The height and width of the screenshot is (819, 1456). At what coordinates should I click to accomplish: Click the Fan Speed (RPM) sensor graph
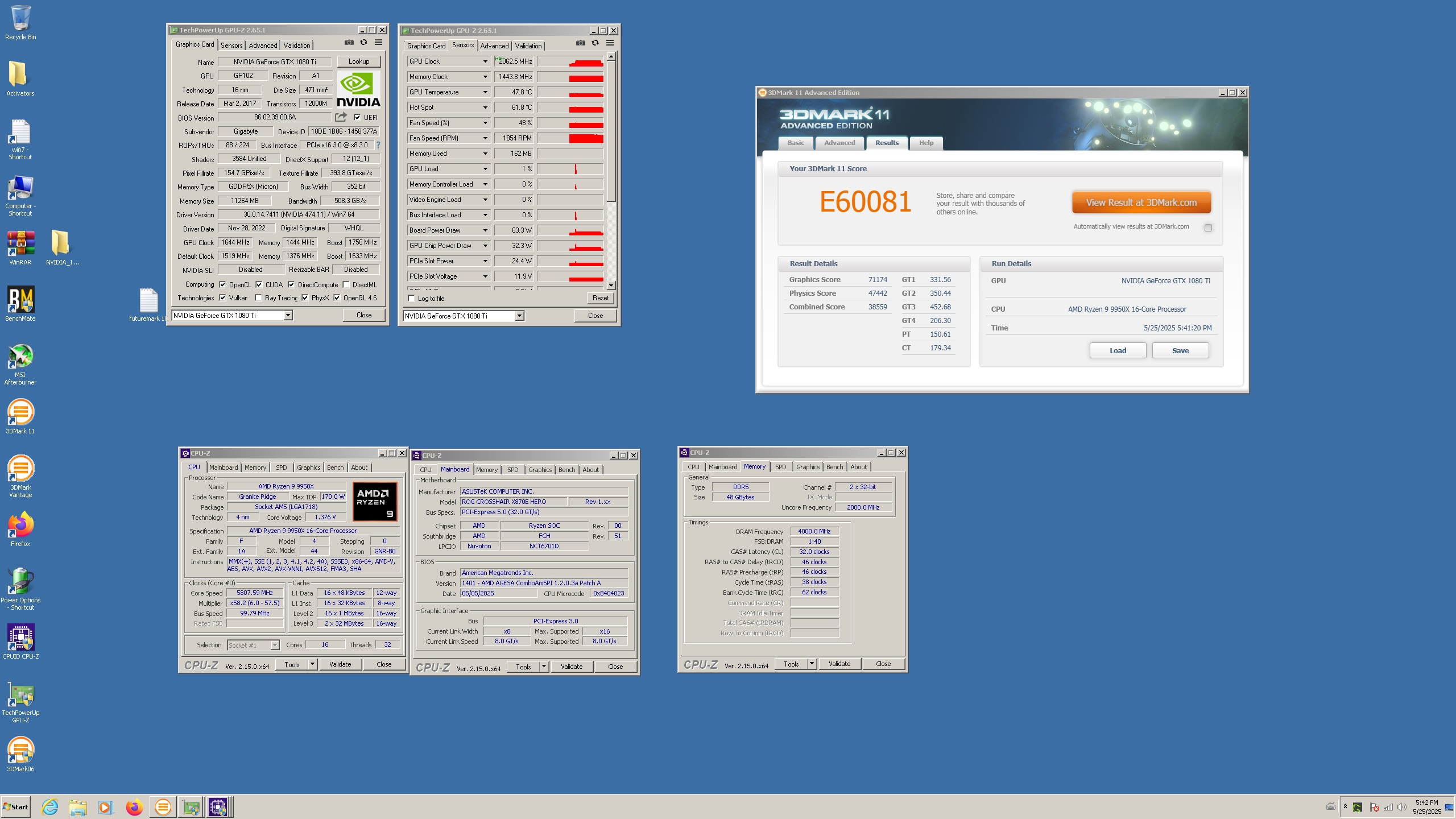pos(570,138)
